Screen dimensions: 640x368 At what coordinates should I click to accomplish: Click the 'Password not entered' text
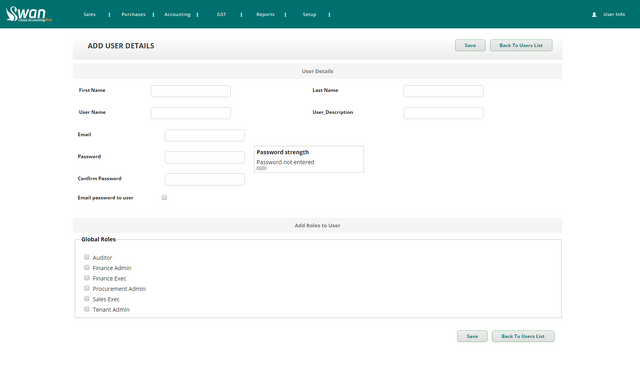(285, 162)
